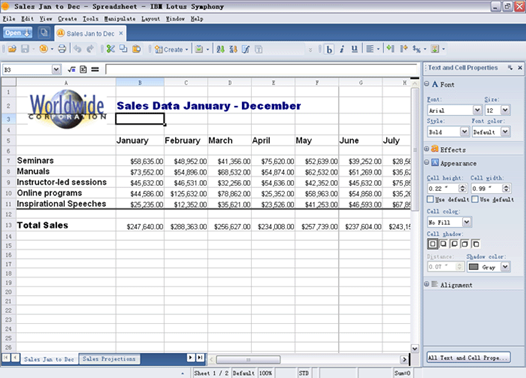The image size is (526, 378).
Task: Toggle Bold formatting button
Action: [x=329, y=50]
